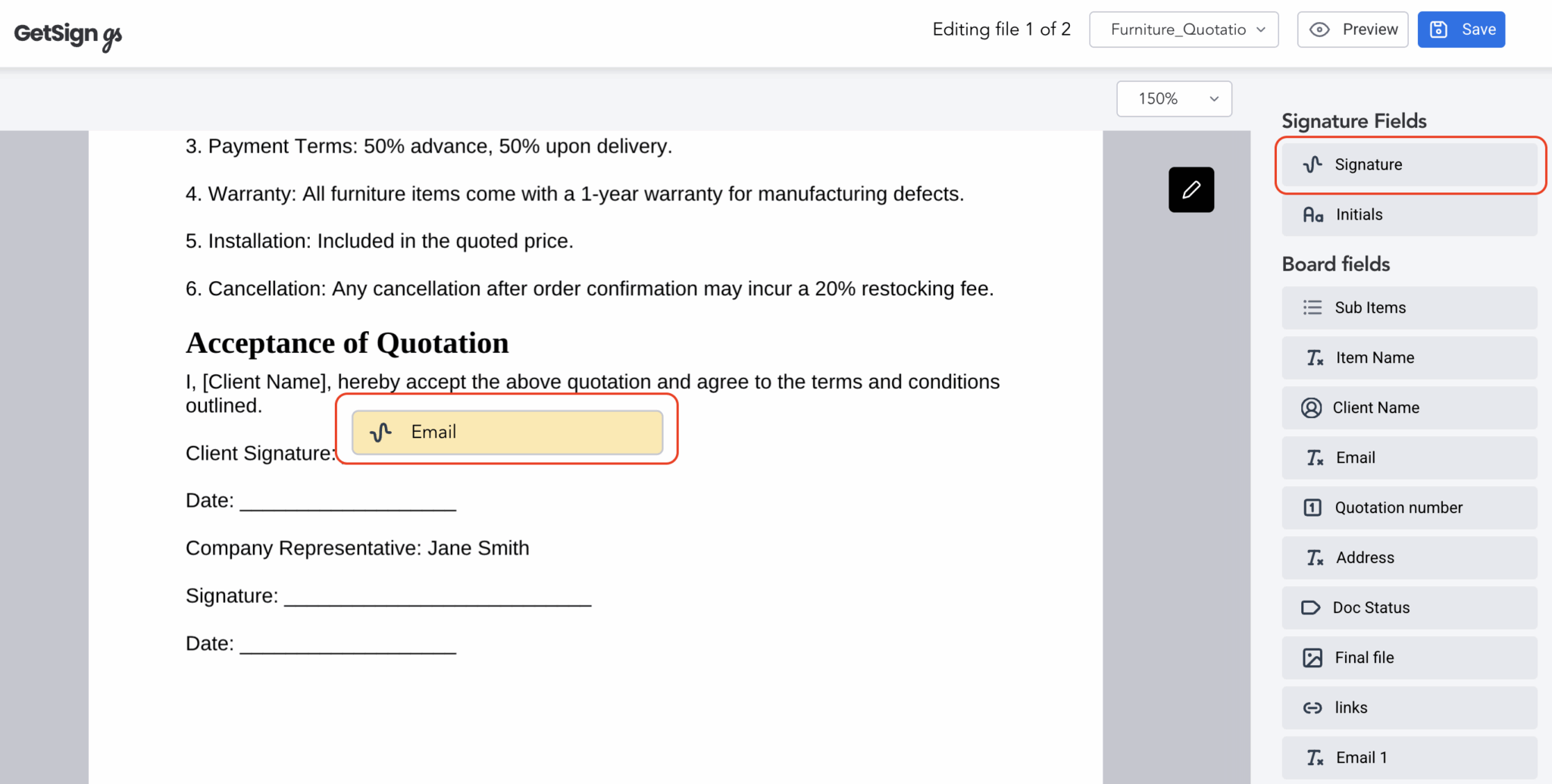
Task: Select the Signature field with squiggle icon
Action: coord(1408,164)
